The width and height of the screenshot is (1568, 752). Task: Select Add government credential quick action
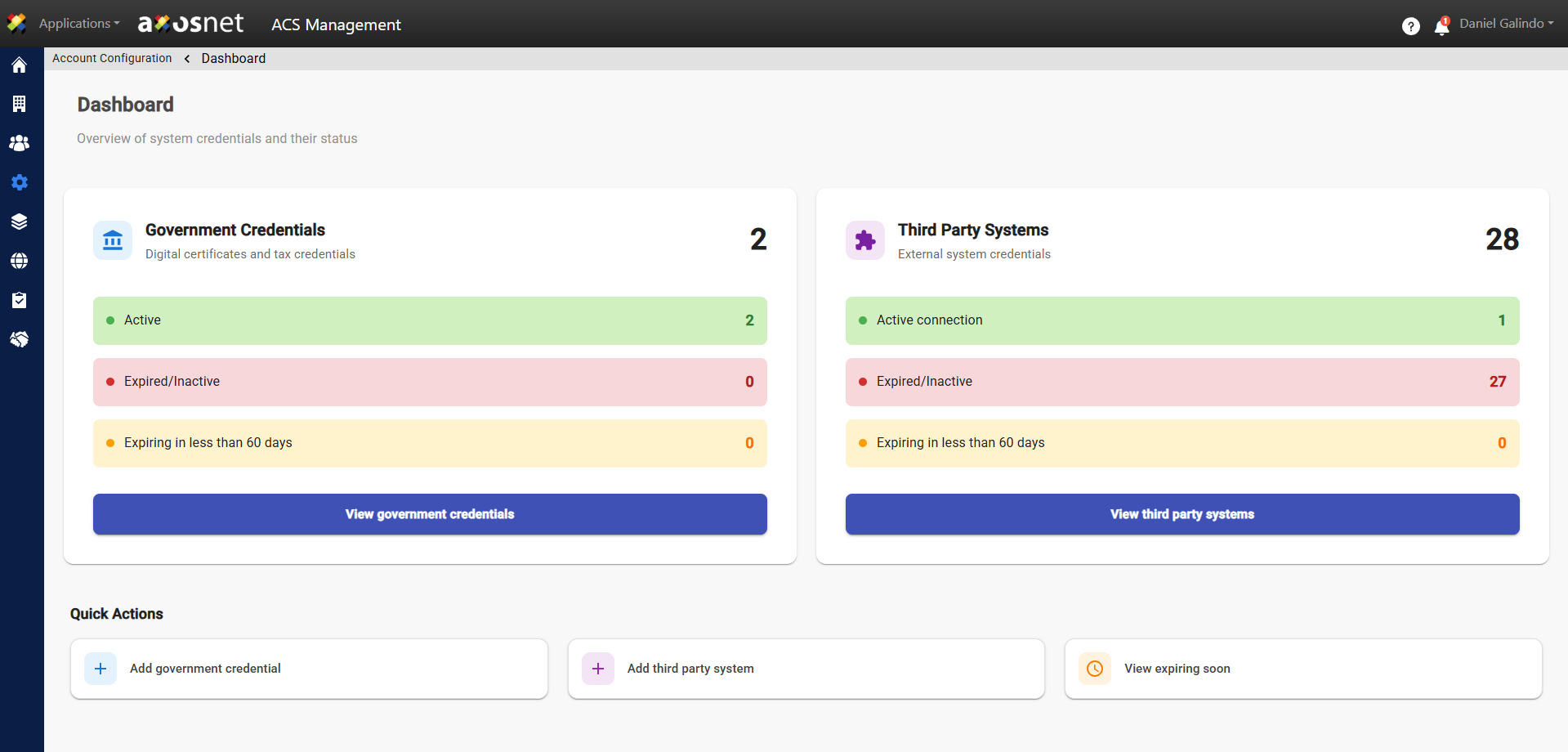click(x=309, y=669)
